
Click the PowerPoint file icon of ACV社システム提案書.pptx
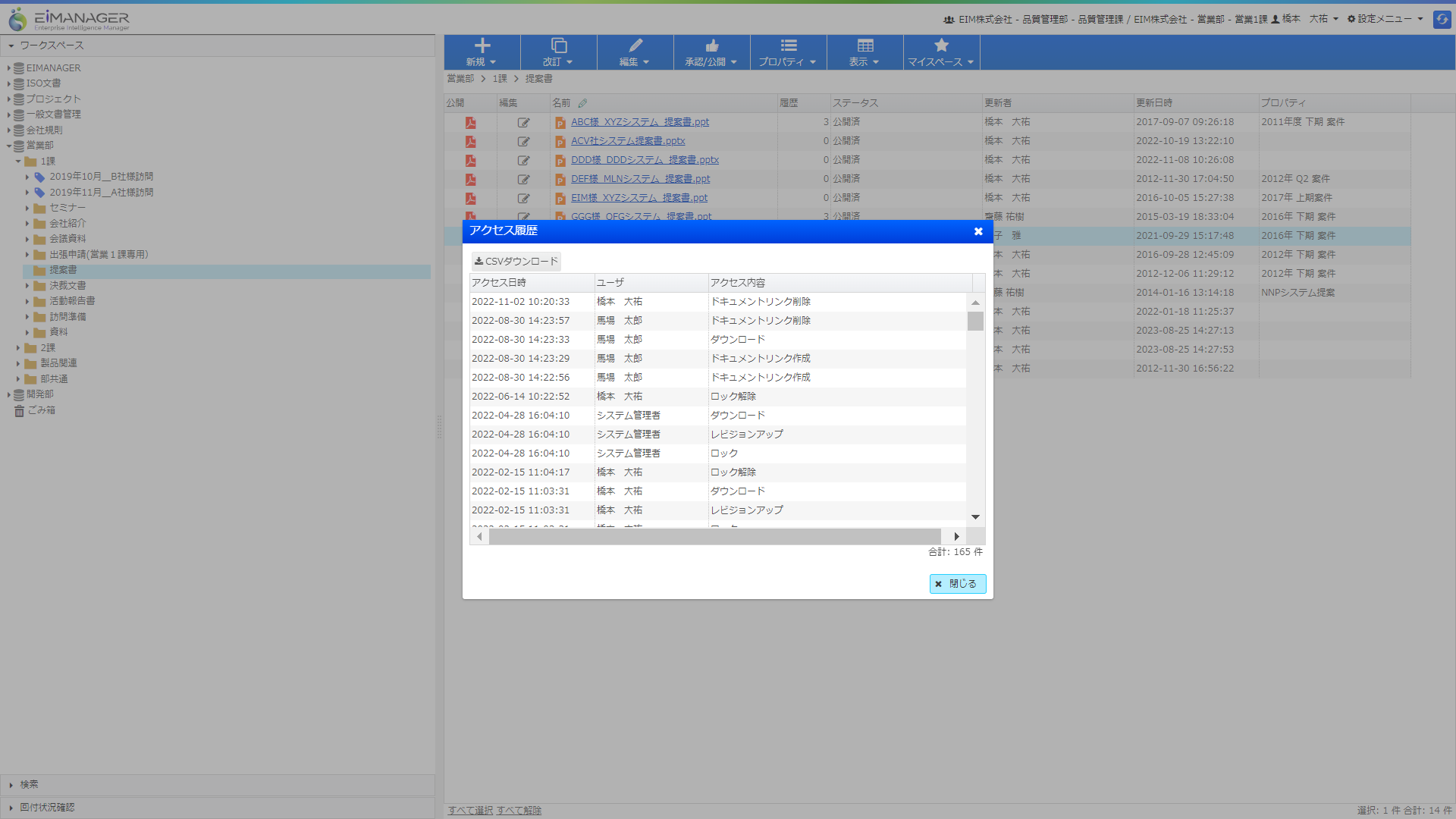pyautogui.click(x=560, y=142)
